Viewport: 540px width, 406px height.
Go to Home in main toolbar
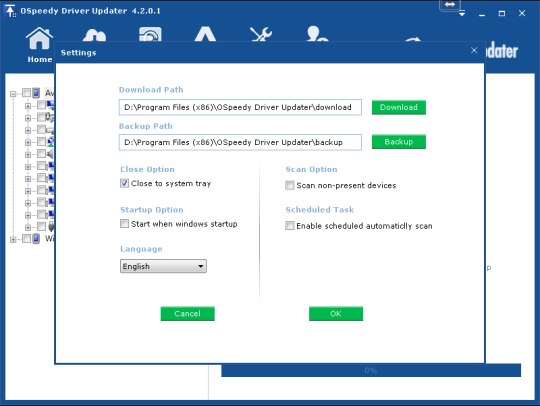coord(39,45)
